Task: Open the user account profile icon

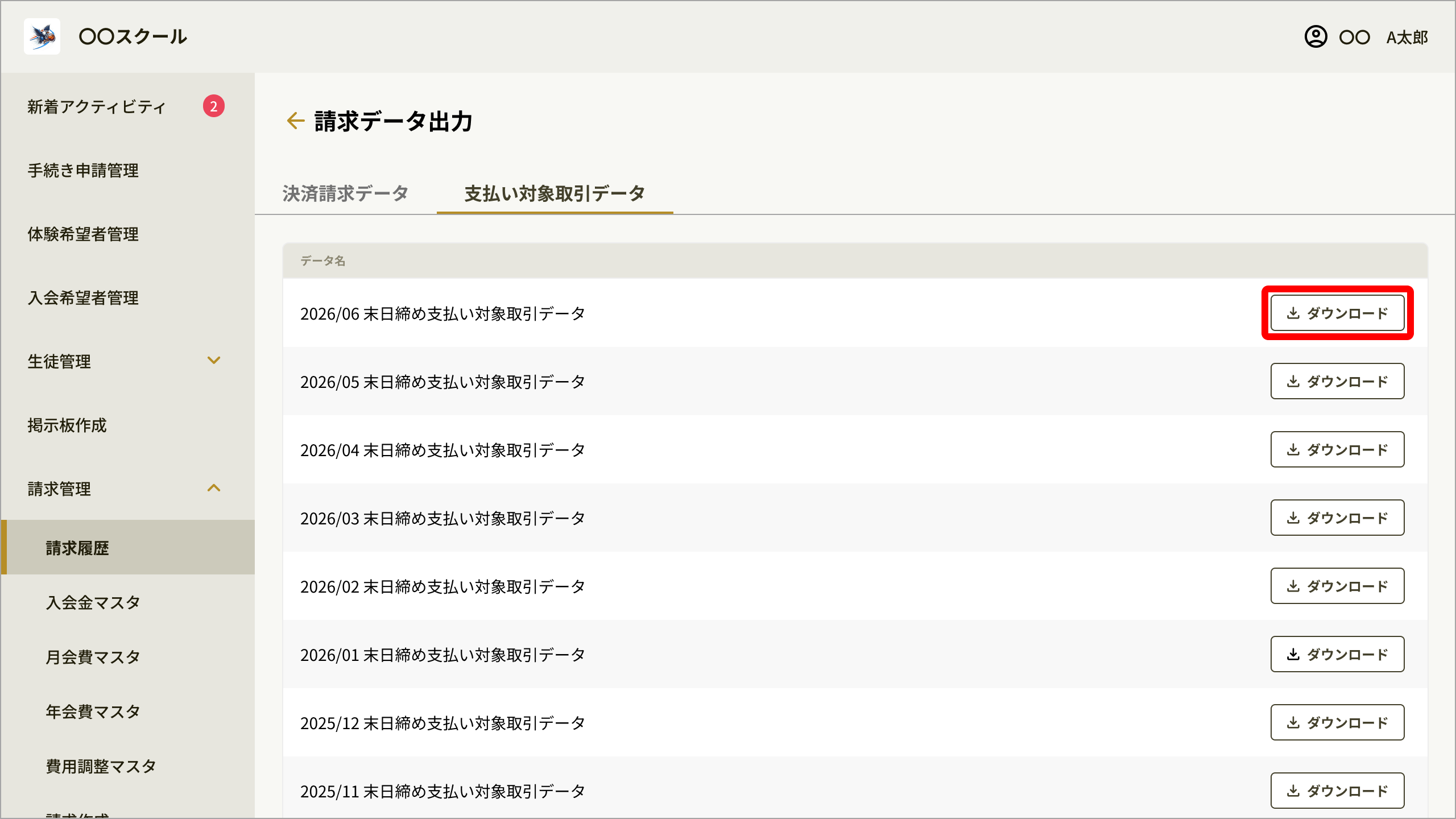Action: tap(1316, 37)
